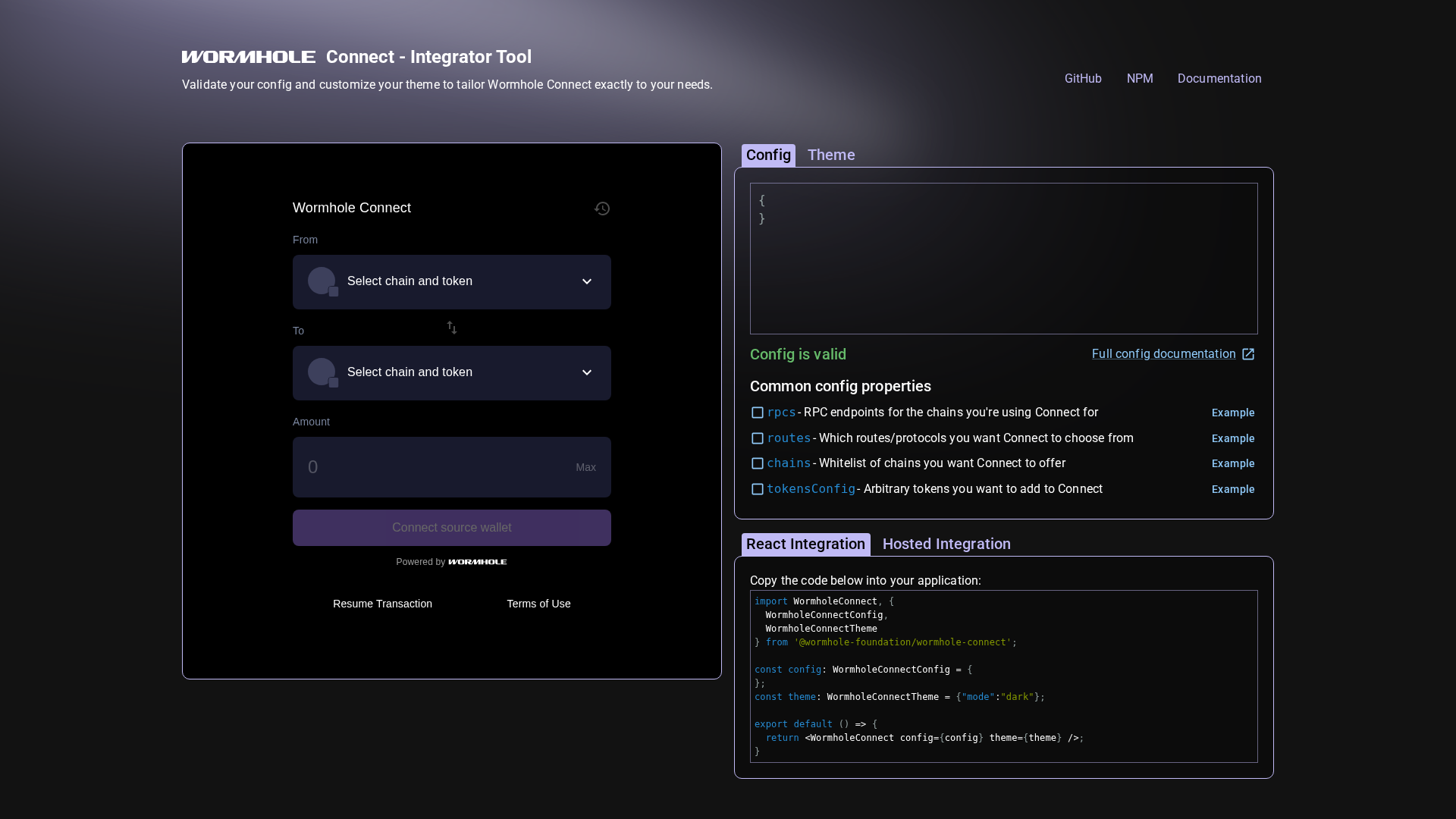Open the NPM link in header

coord(1140,79)
